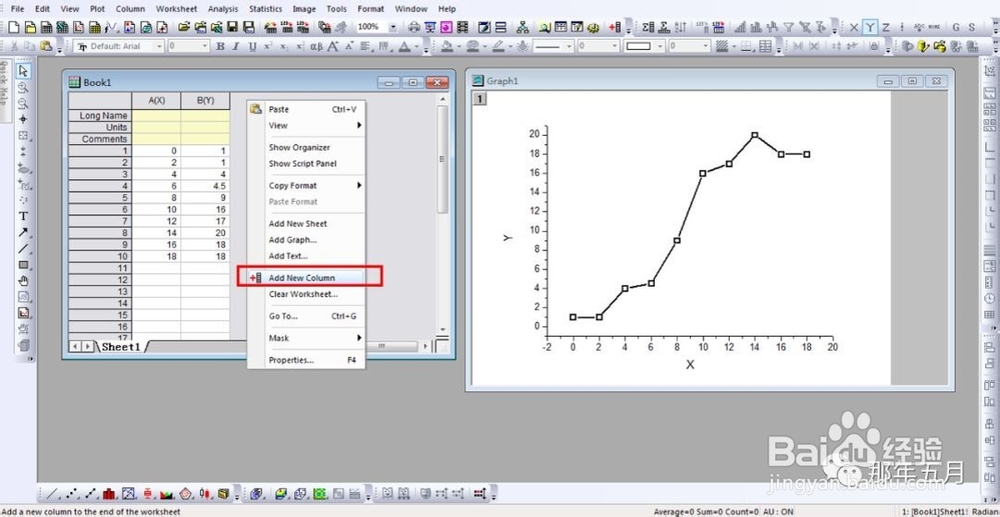Click the B(Y) column header
Image resolution: width=1000 pixels, height=517 pixels.
tap(205, 101)
